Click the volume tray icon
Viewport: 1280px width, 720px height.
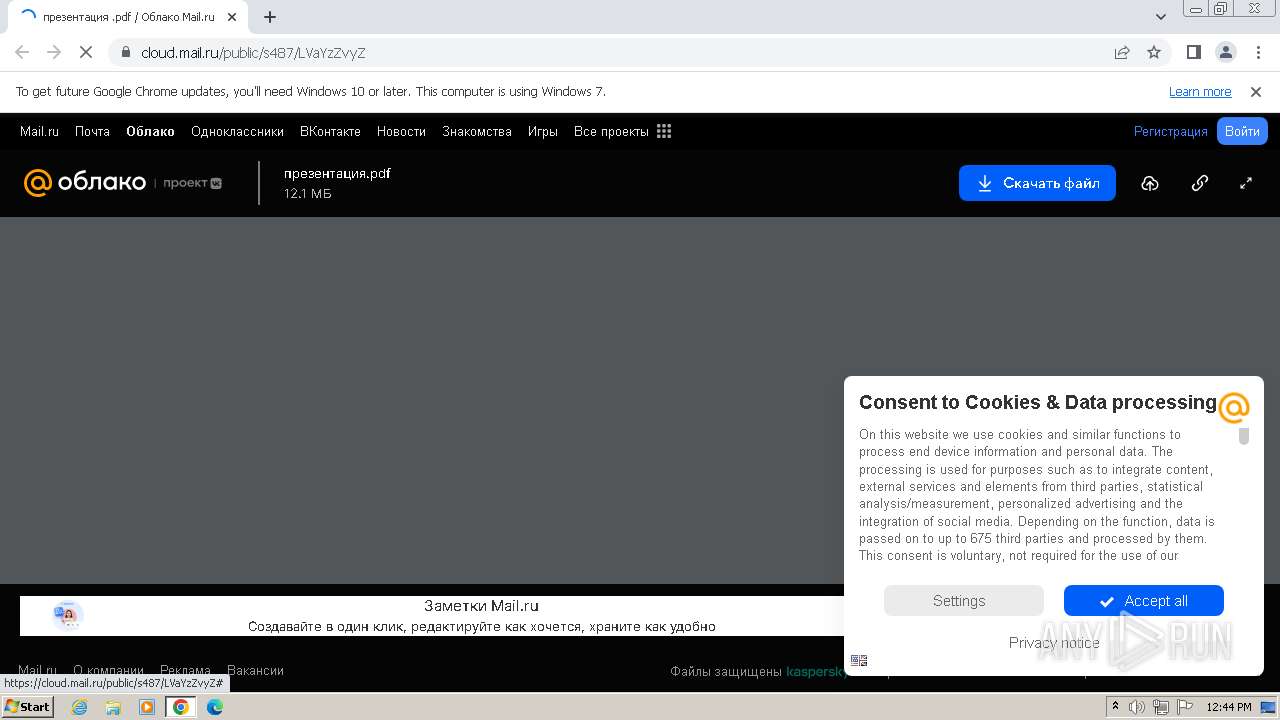(x=1137, y=707)
